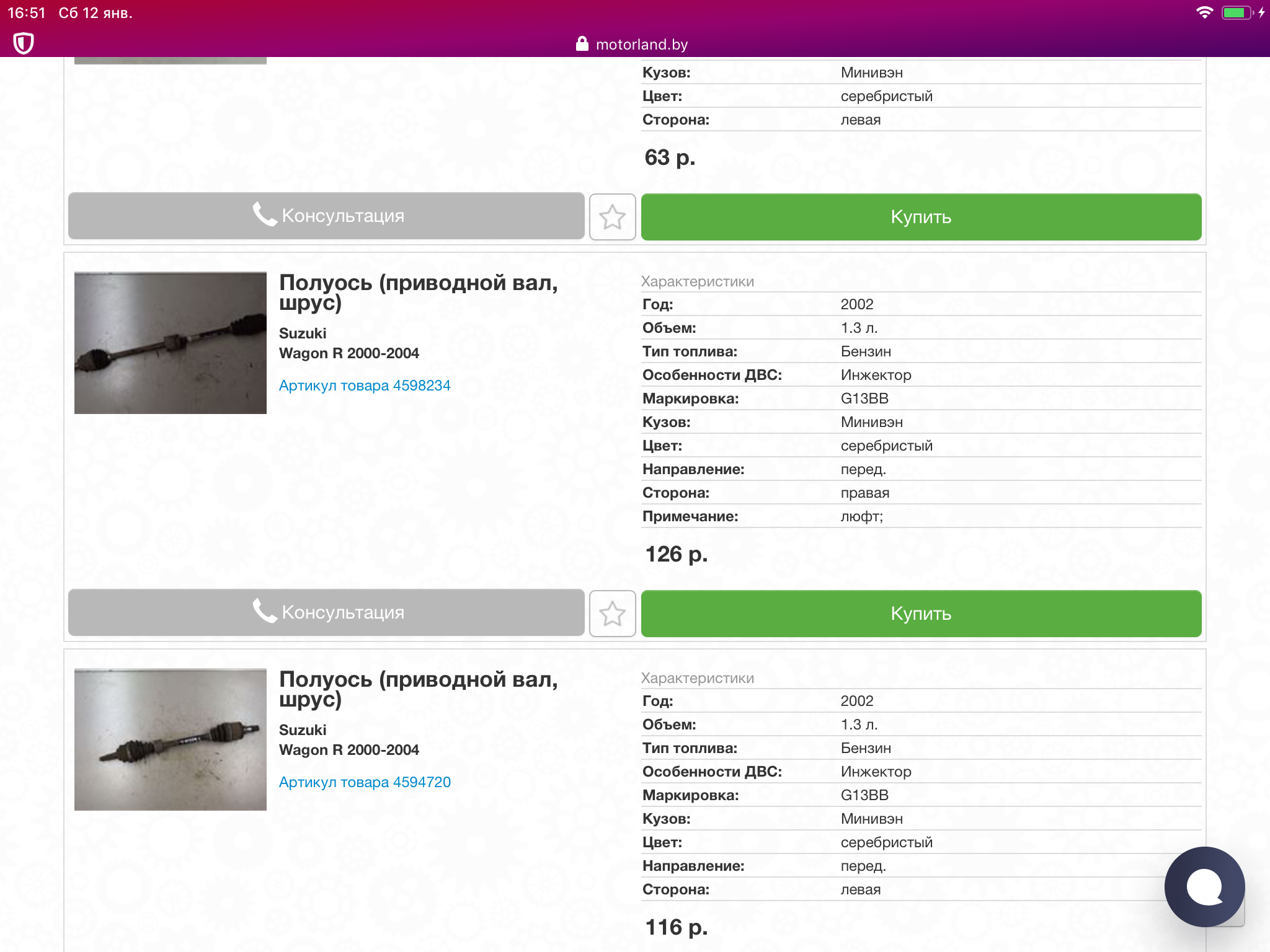Favorite the 63 р. item with star
Screen dimensions: 1270x952
[x=612, y=217]
